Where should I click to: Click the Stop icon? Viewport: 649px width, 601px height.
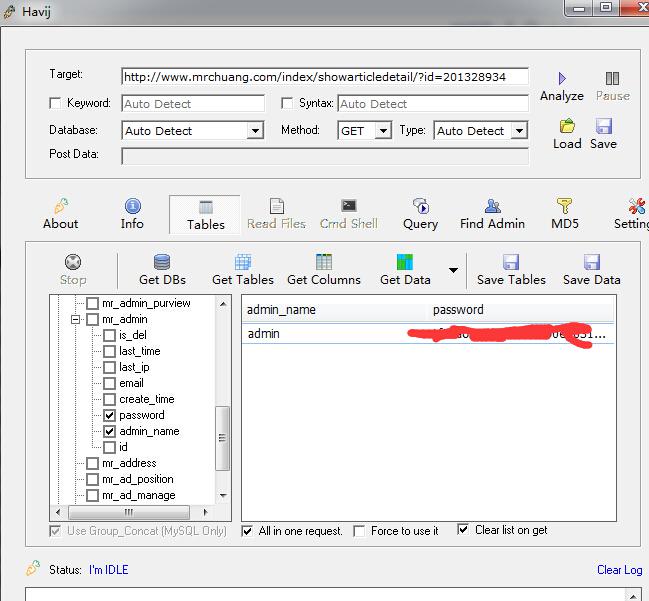(x=73, y=262)
